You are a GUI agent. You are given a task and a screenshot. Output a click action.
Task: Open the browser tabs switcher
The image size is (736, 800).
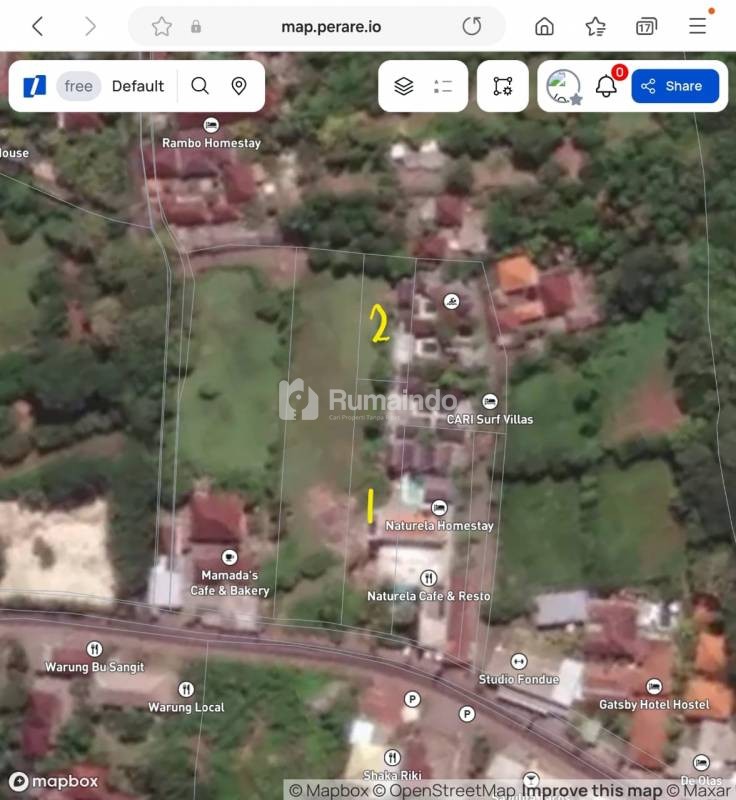click(646, 27)
